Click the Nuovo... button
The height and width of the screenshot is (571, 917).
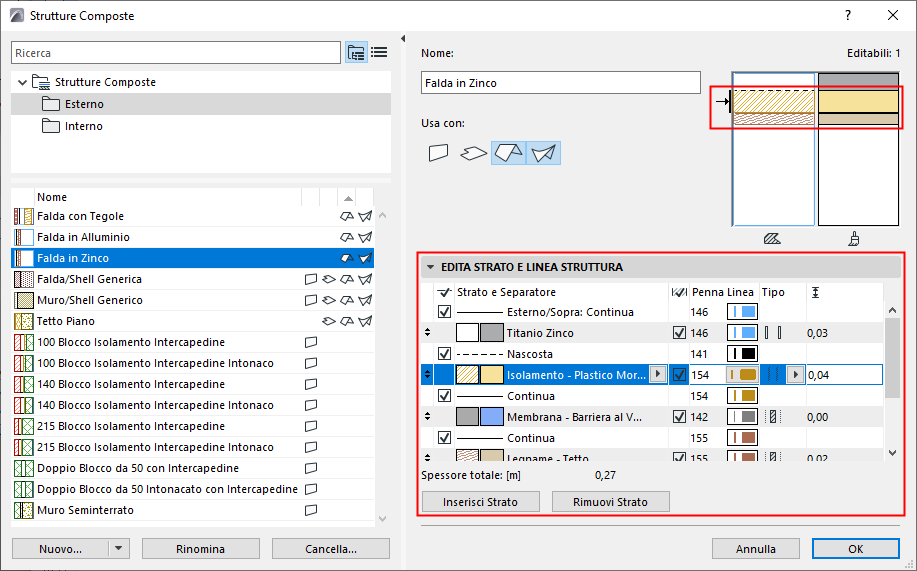point(60,549)
